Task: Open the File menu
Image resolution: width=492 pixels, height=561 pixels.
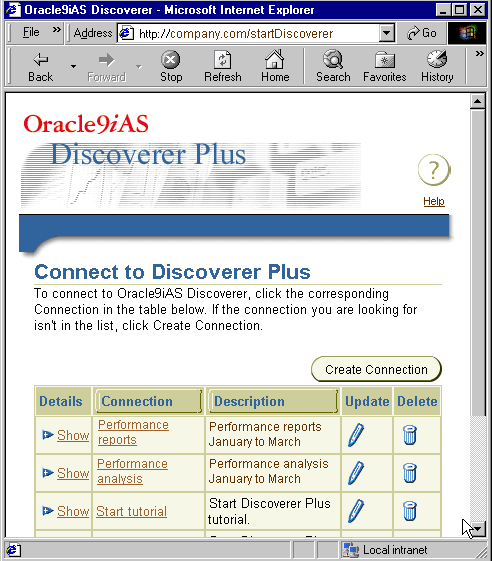Action: coord(31,33)
